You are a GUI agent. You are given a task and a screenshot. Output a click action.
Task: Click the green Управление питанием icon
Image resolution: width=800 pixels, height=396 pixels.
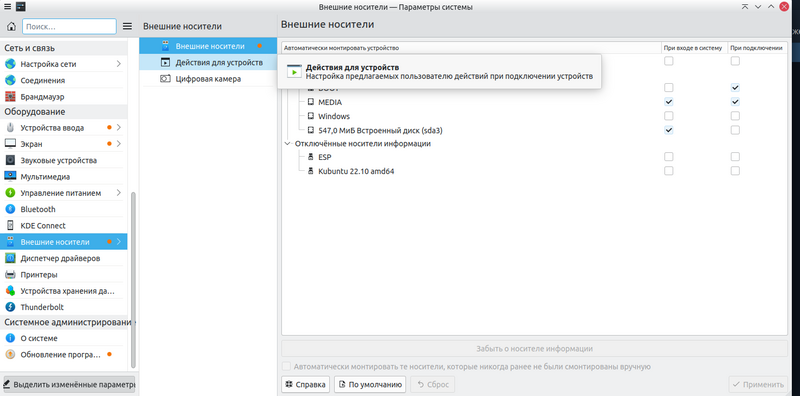click(x=10, y=193)
